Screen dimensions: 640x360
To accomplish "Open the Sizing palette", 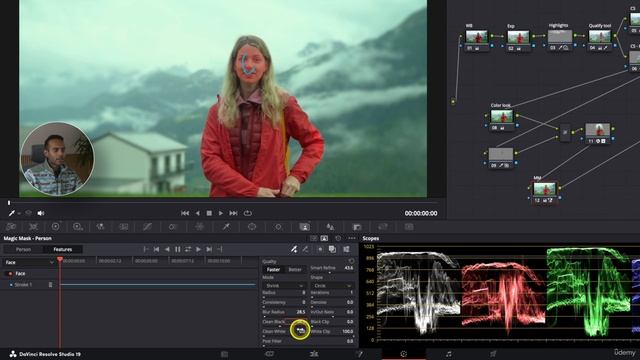I will pos(383,227).
